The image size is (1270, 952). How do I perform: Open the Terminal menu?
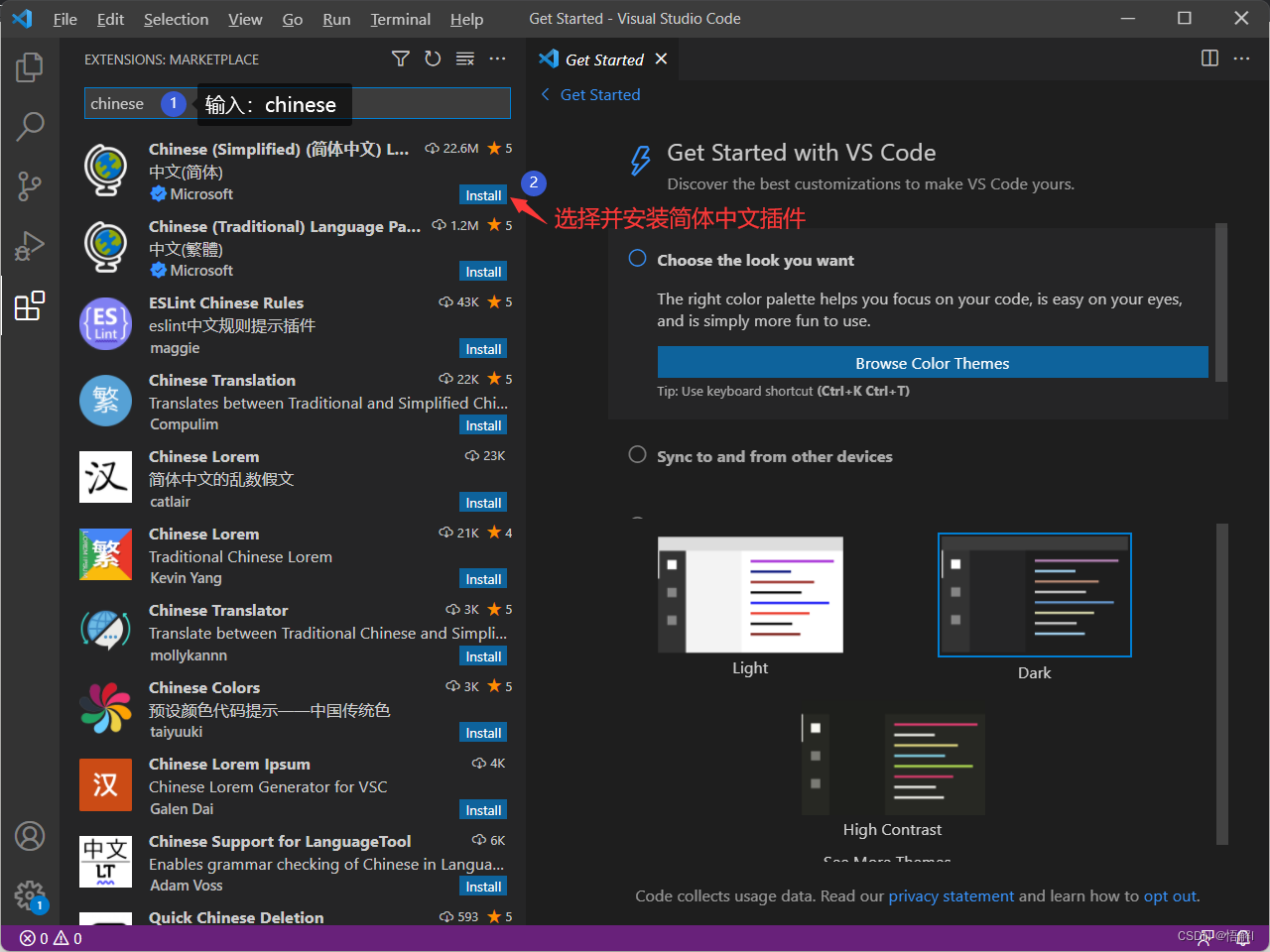pyautogui.click(x=401, y=19)
